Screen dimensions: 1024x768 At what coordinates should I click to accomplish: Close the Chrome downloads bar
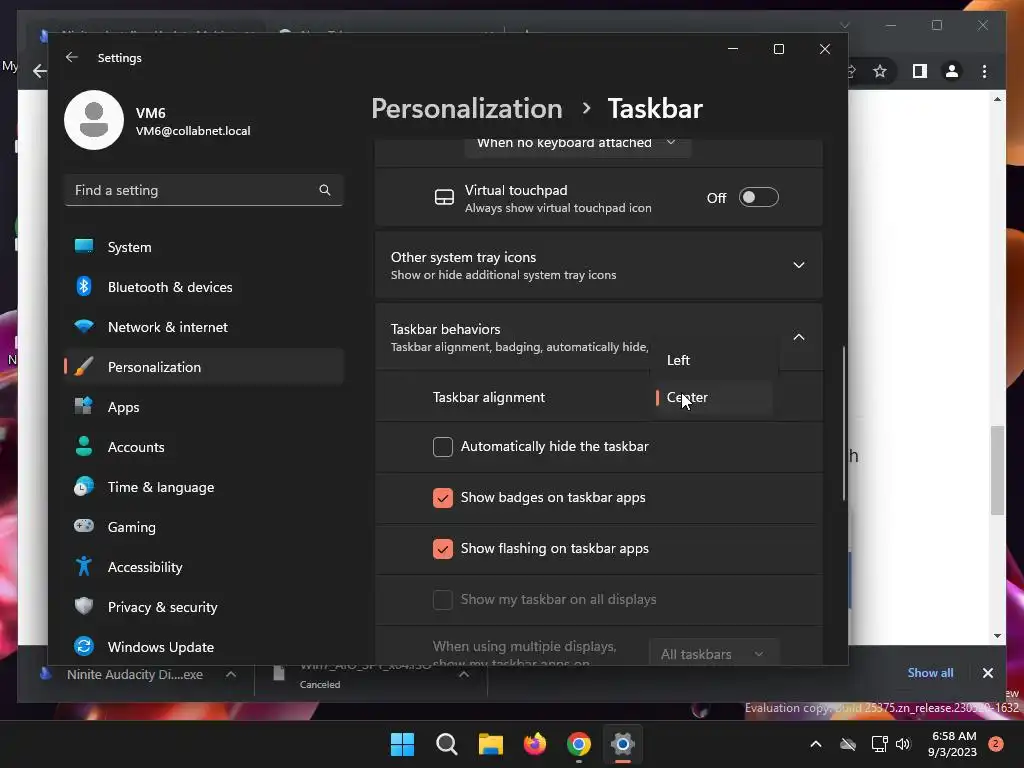point(987,673)
